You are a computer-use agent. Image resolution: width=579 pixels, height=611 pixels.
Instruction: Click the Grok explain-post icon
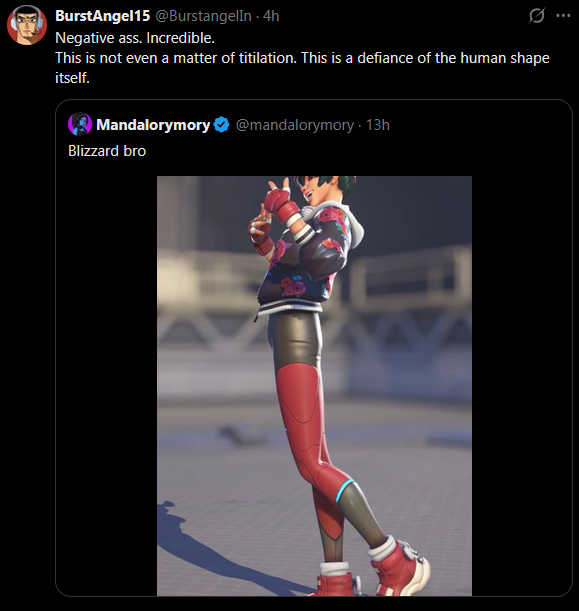tap(537, 16)
